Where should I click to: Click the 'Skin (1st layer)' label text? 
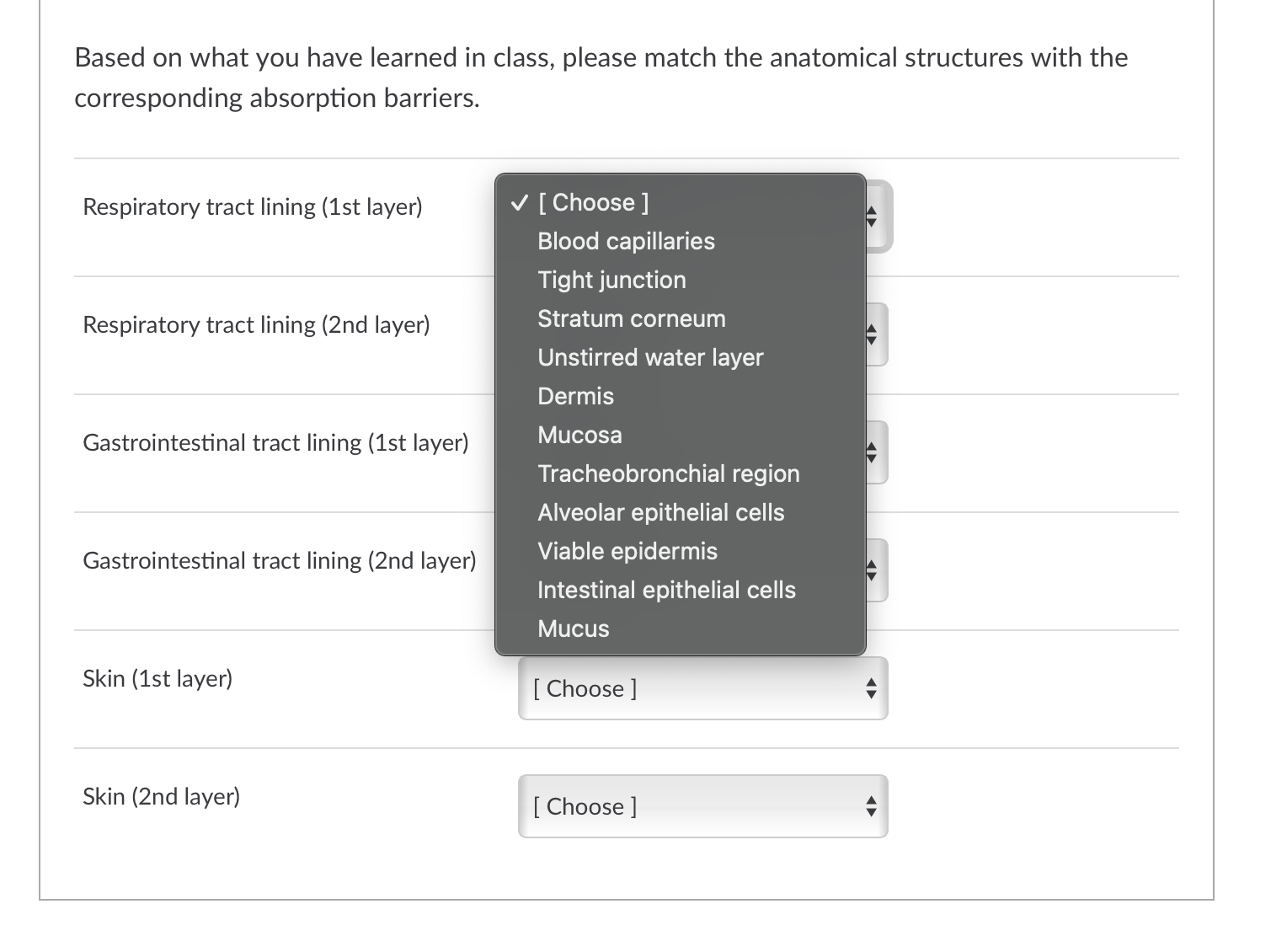(158, 678)
